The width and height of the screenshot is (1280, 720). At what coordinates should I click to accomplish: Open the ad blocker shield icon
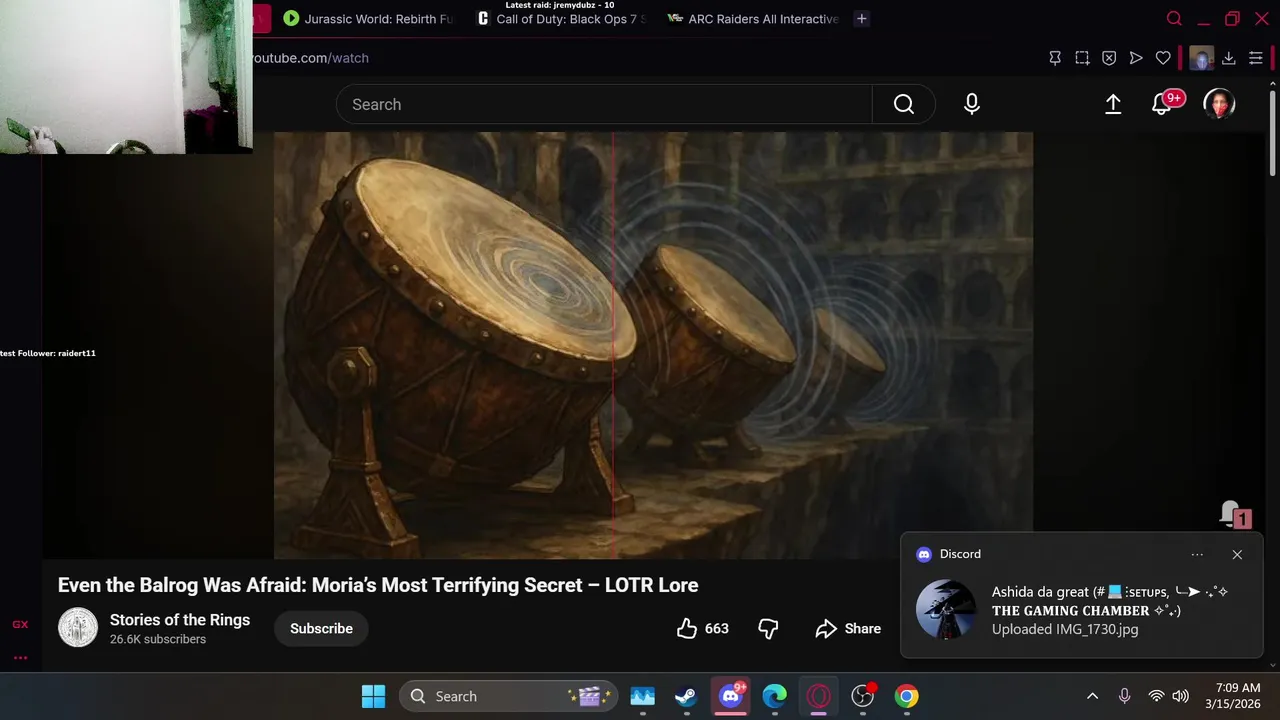[x=1109, y=58]
